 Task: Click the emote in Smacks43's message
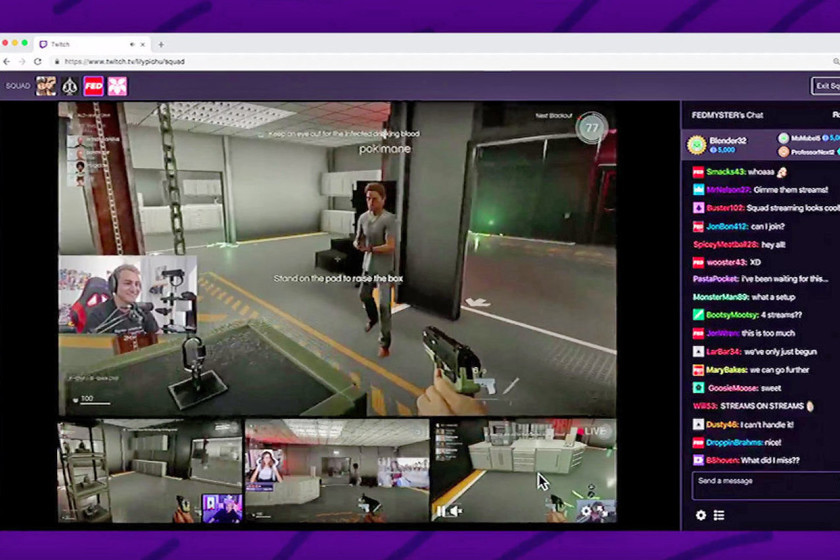[782, 172]
